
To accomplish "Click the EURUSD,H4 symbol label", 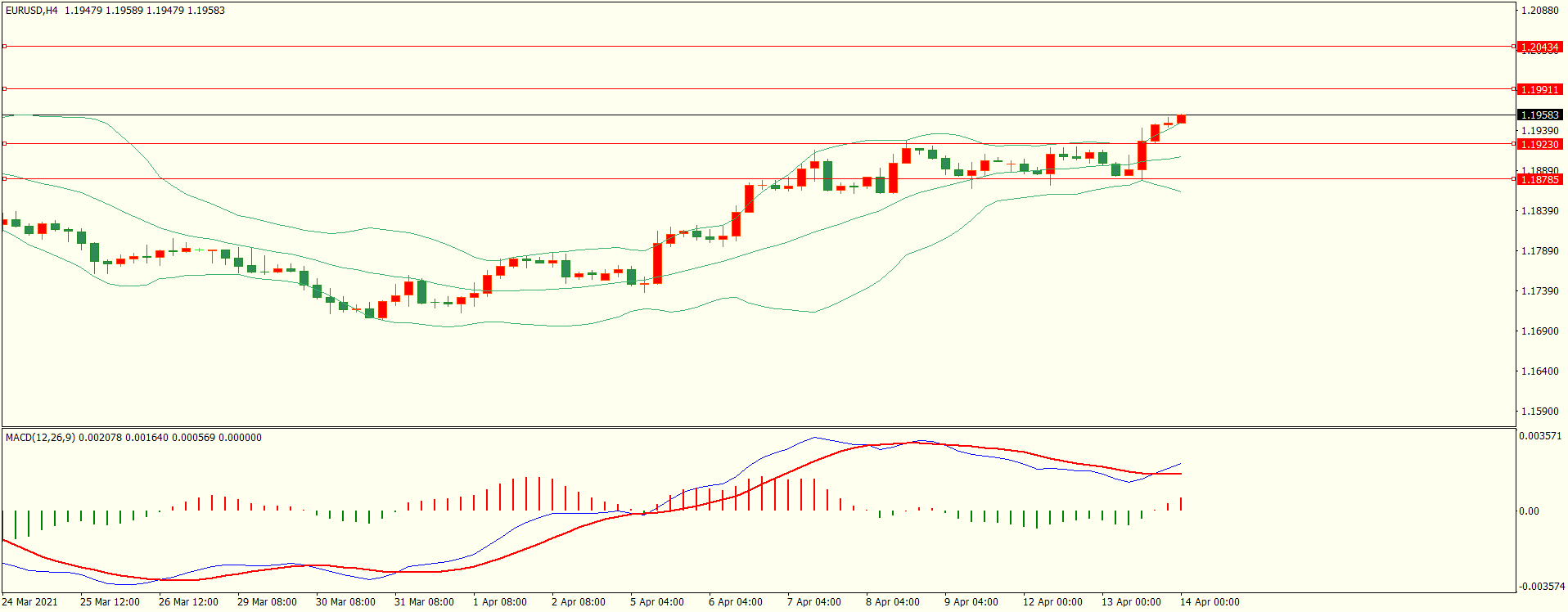I will 32,11.
